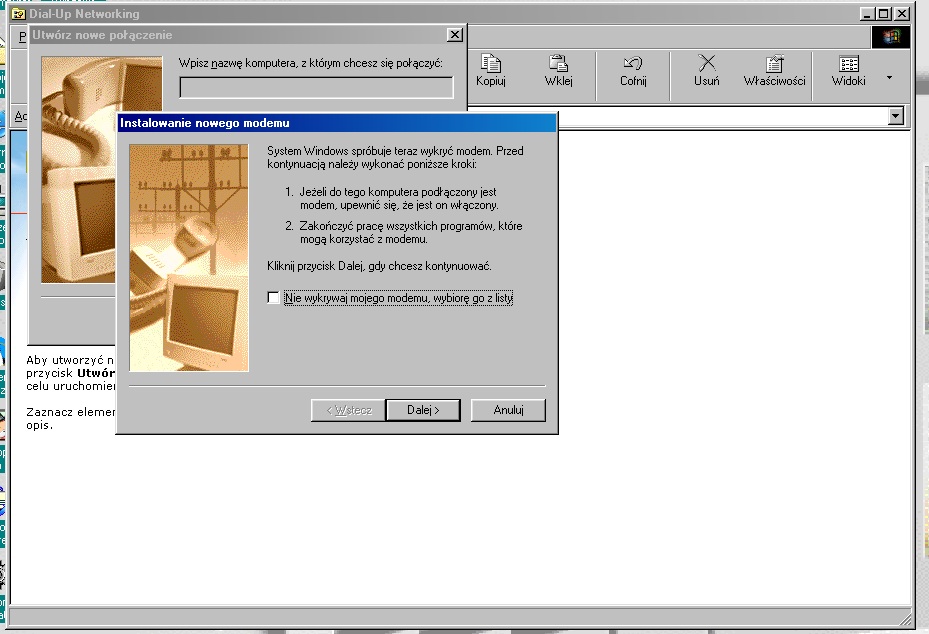Close the 'Utwórz nowe połączenie' dialog
This screenshot has width=929, height=634.
(x=454, y=35)
